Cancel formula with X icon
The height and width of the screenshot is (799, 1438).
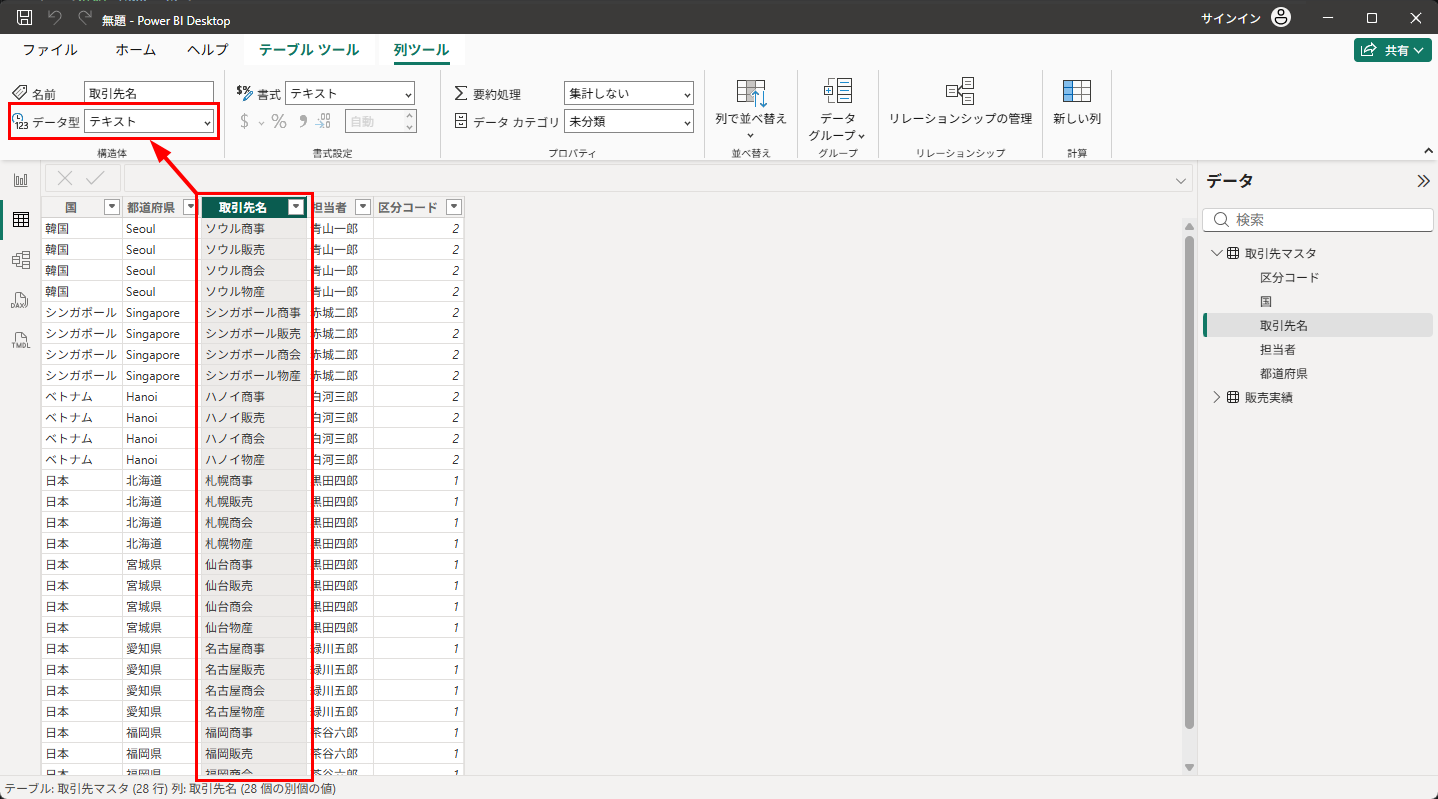click(x=65, y=178)
